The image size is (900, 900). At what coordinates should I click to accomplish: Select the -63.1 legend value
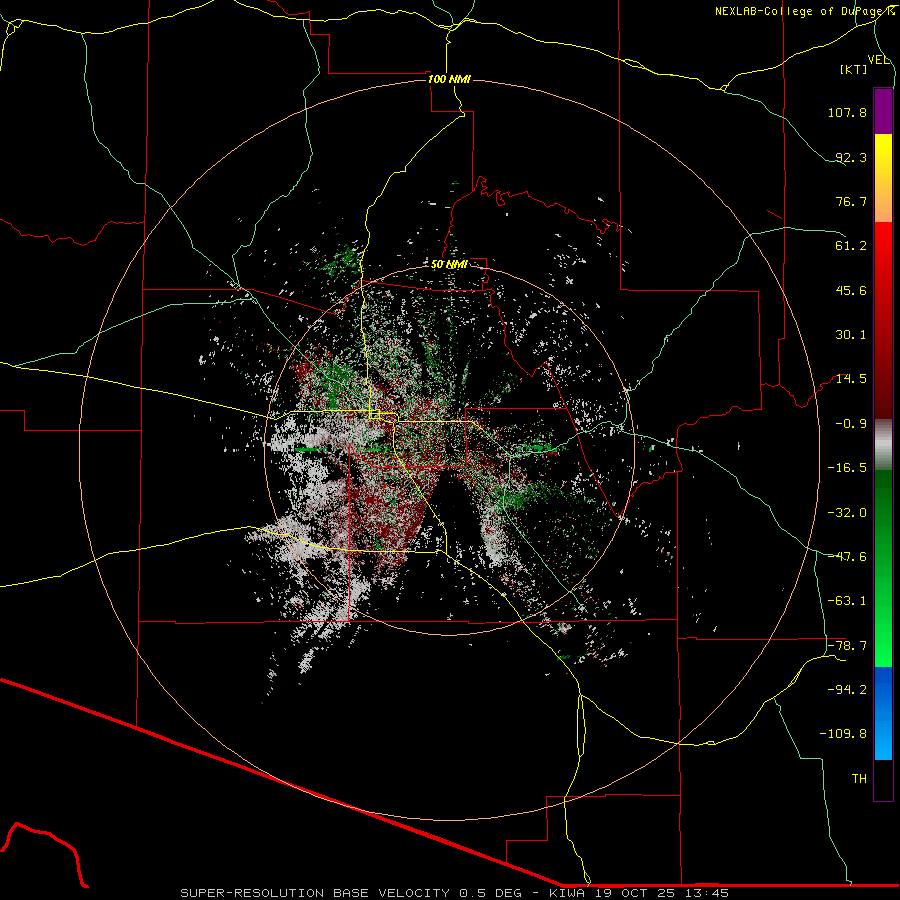(x=847, y=601)
